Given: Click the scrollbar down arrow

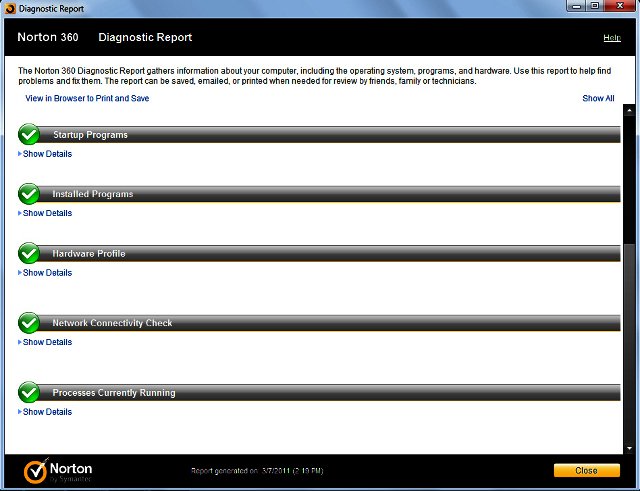Looking at the screenshot, I should pyautogui.click(x=629, y=448).
